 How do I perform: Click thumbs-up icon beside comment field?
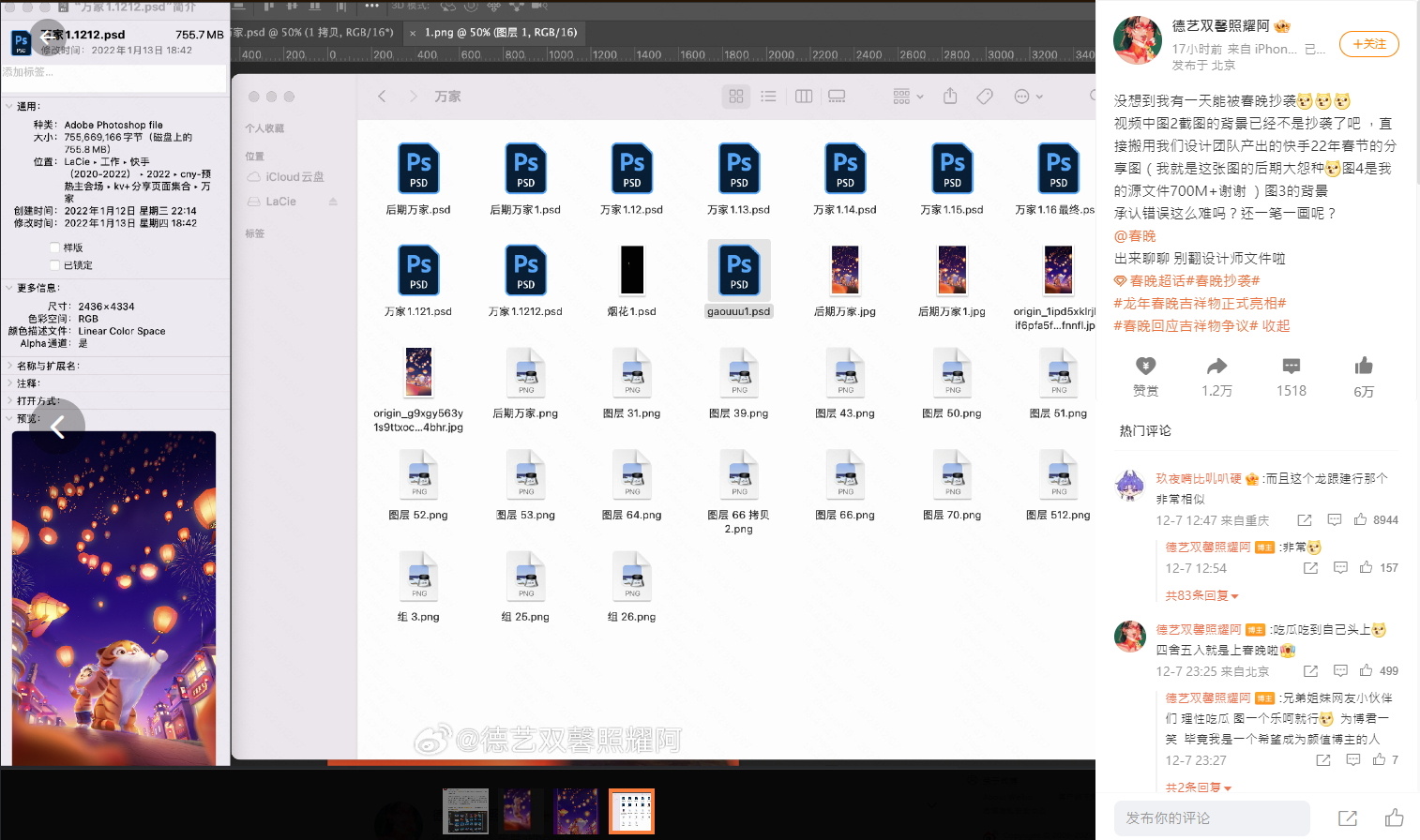tap(1395, 817)
